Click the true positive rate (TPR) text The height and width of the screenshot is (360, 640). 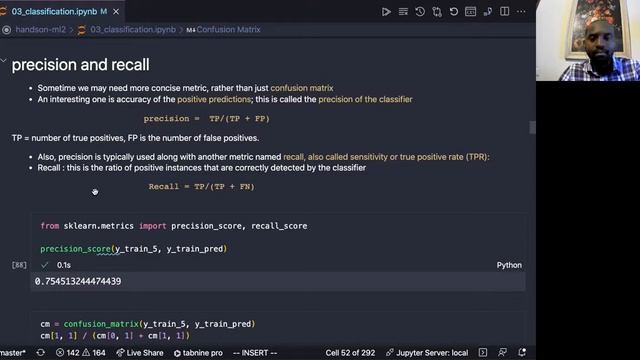click(444, 157)
